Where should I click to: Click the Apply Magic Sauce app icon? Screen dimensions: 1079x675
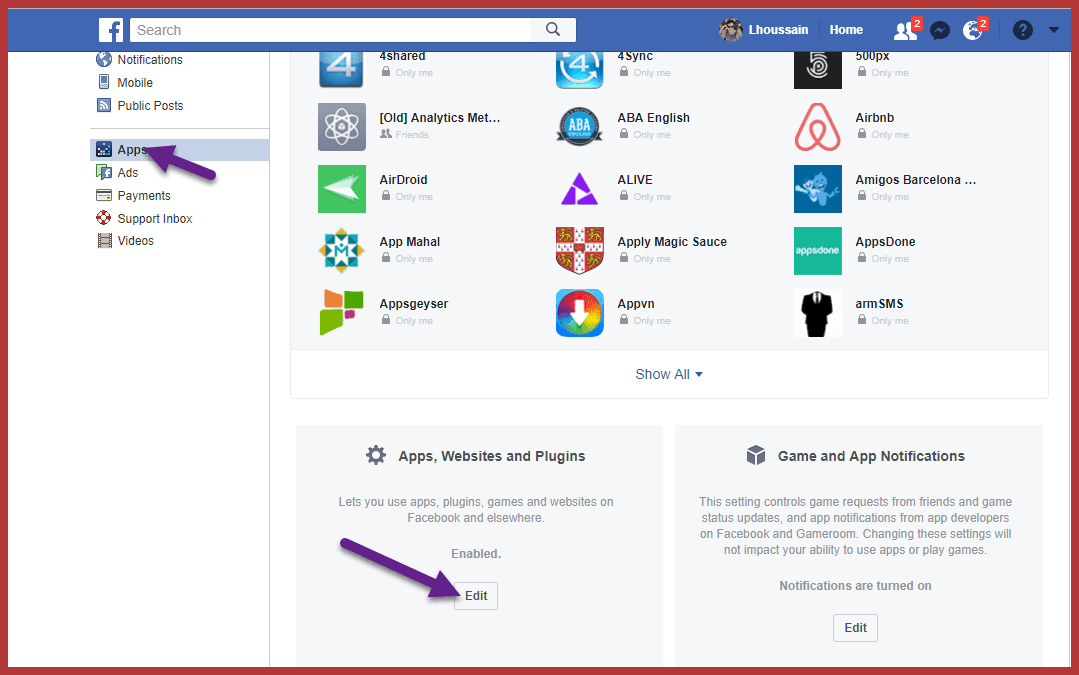click(x=580, y=251)
